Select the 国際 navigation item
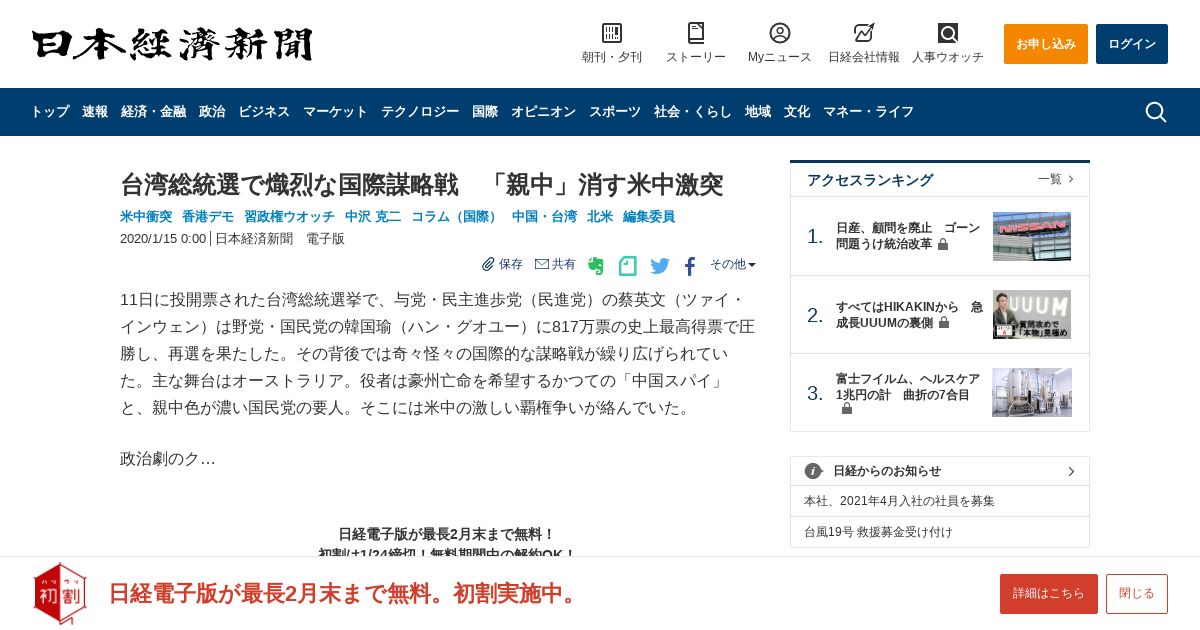1200x630 pixels. tap(485, 112)
